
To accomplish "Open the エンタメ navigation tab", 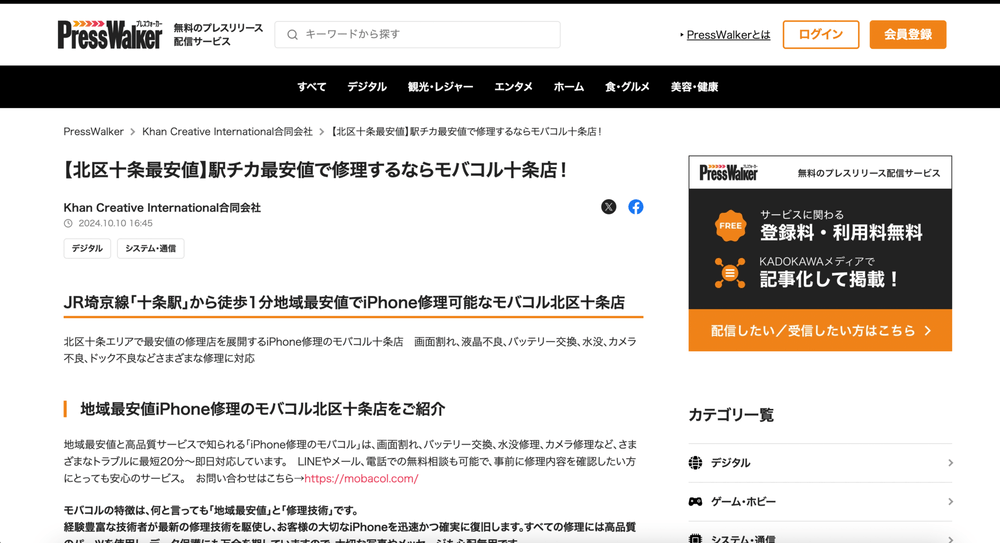I will [x=513, y=87].
